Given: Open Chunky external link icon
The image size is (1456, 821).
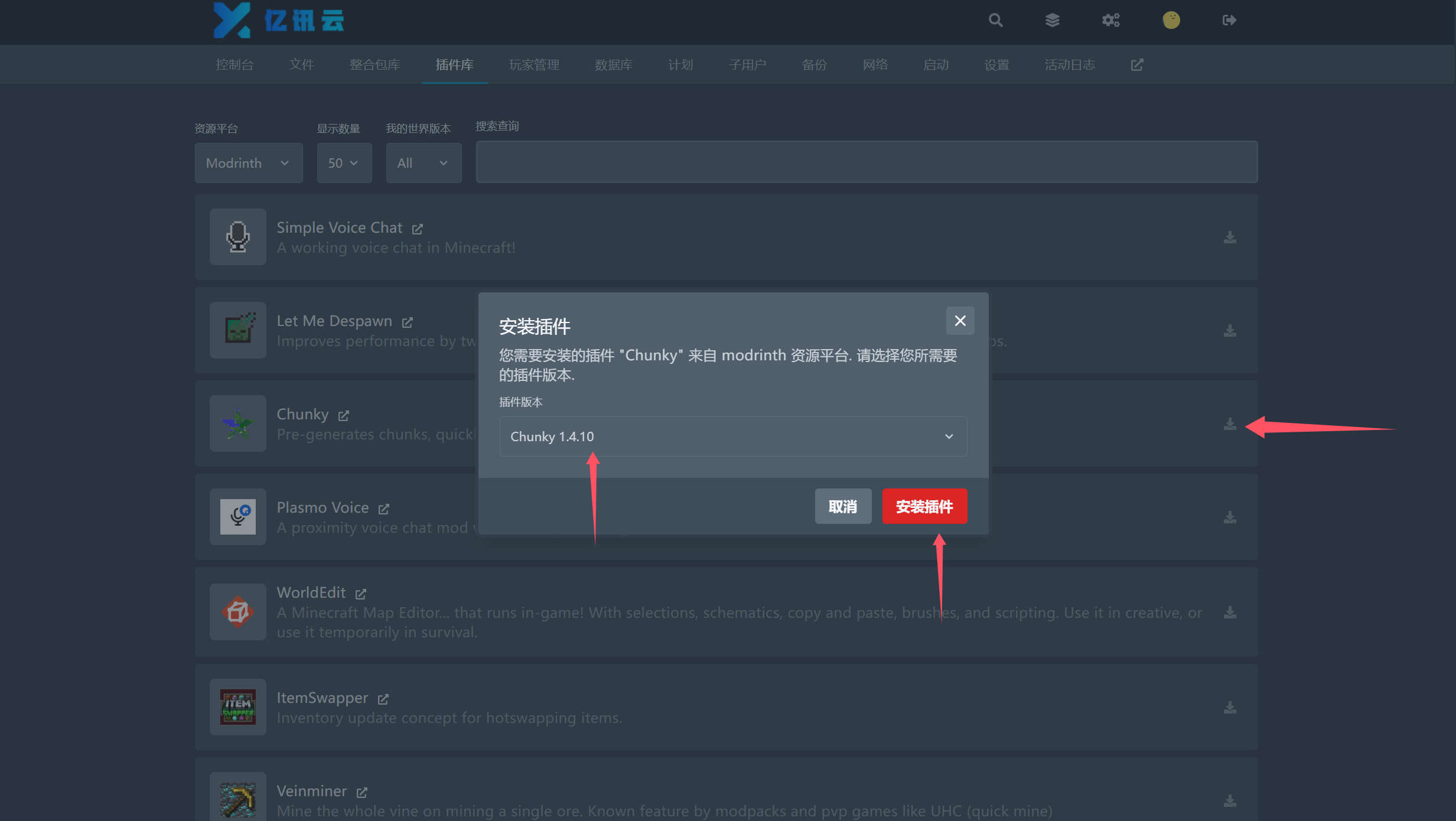Looking at the screenshot, I should [343, 415].
